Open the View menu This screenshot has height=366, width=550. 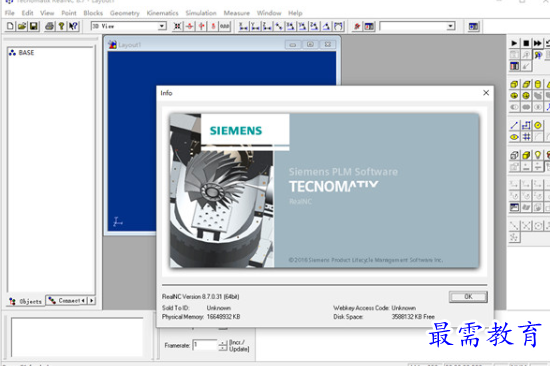pos(47,13)
